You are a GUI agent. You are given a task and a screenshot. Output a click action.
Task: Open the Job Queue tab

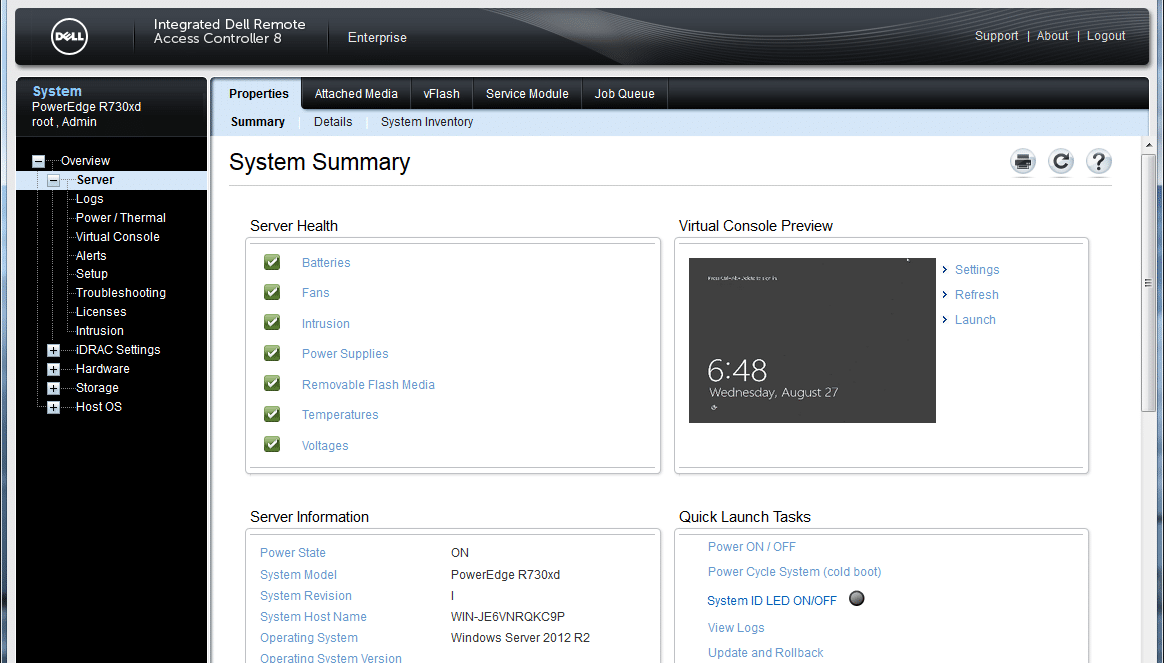[624, 94]
